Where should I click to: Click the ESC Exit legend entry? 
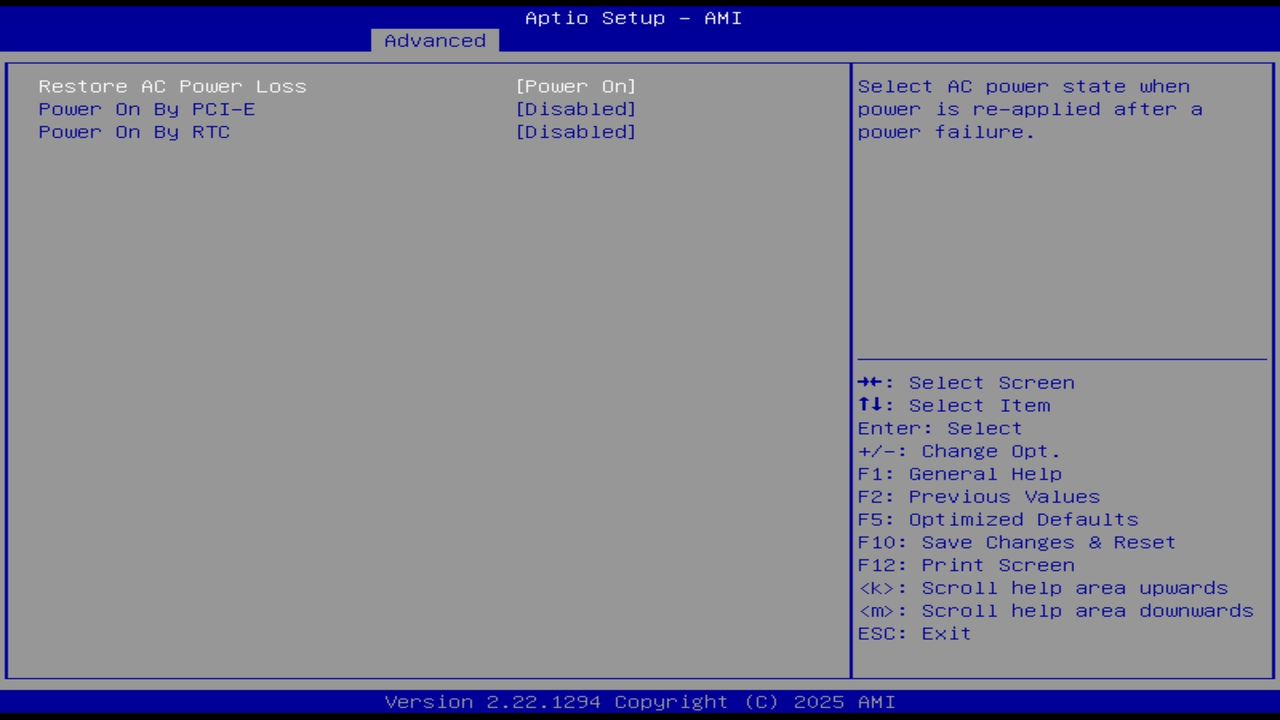913,633
